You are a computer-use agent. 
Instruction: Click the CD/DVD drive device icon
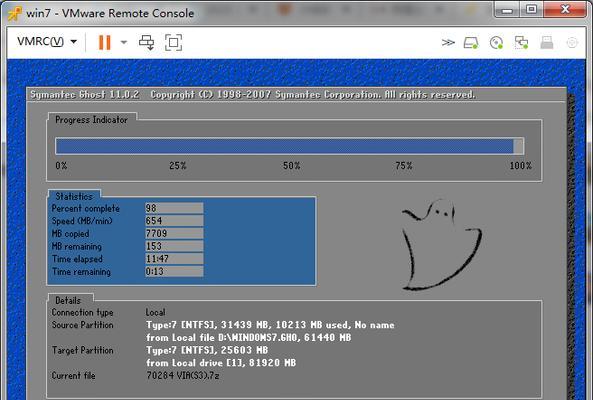496,43
